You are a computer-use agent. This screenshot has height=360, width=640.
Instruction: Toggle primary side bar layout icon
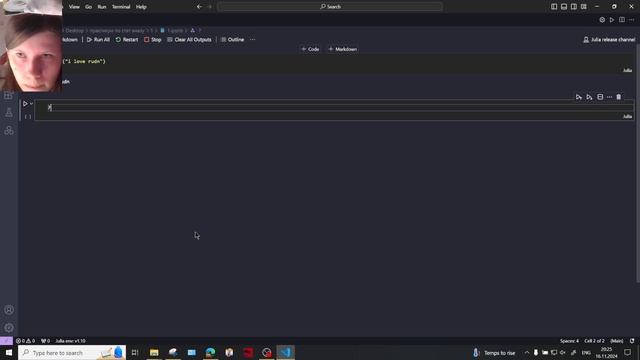point(554,7)
